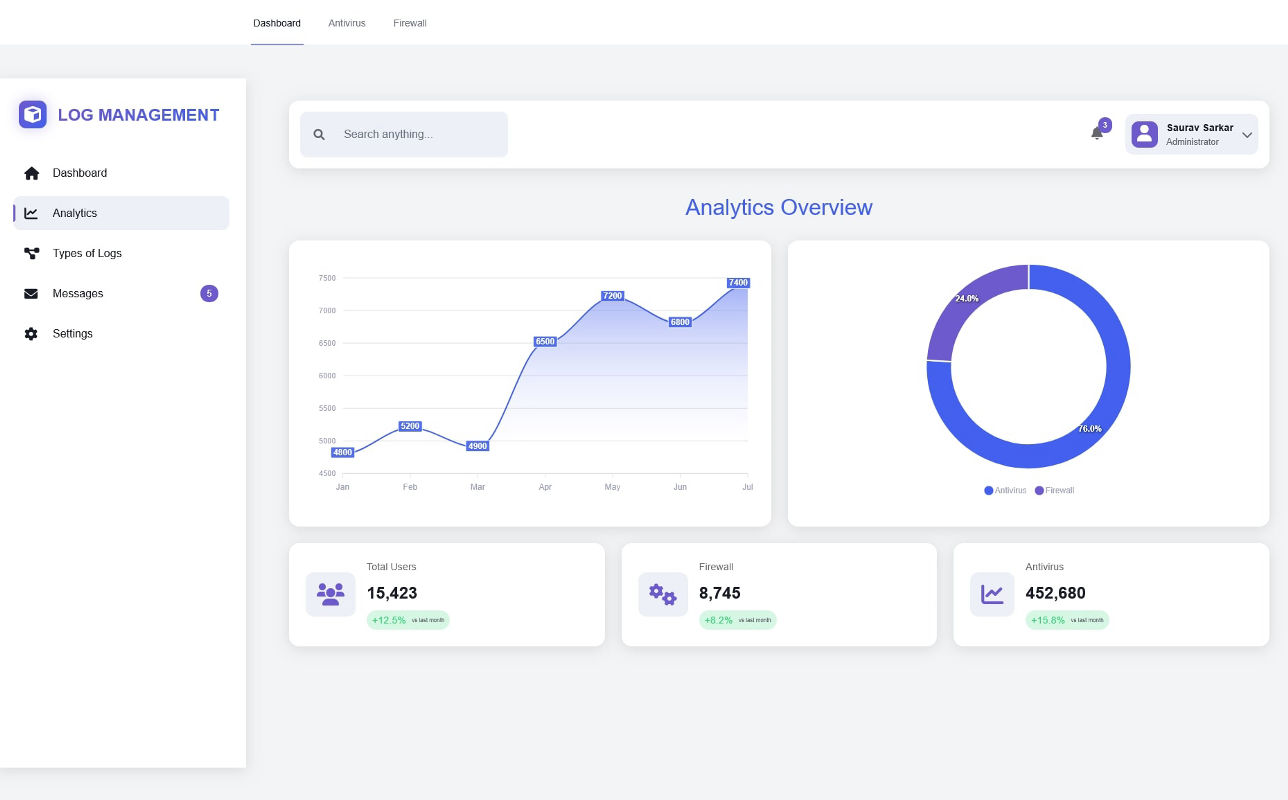
Task: Click the magnifying glass search icon
Action: [319, 135]
